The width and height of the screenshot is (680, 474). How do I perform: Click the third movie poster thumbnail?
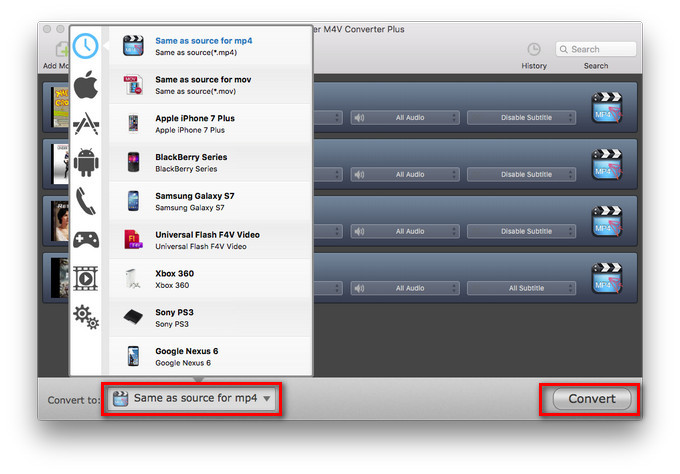point(60,221)
